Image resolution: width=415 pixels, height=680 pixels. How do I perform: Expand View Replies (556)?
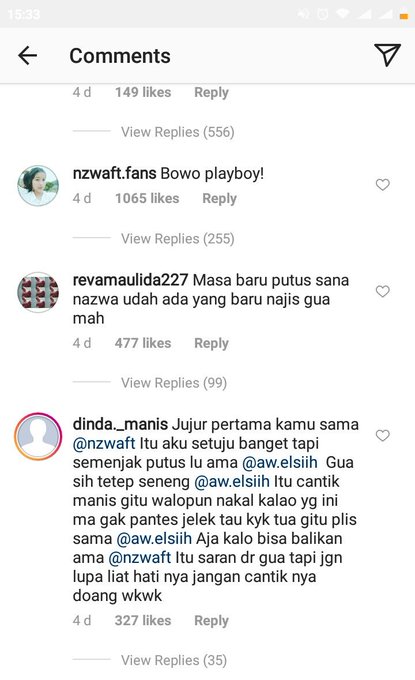pyautogui.click(x=177, y=132)
